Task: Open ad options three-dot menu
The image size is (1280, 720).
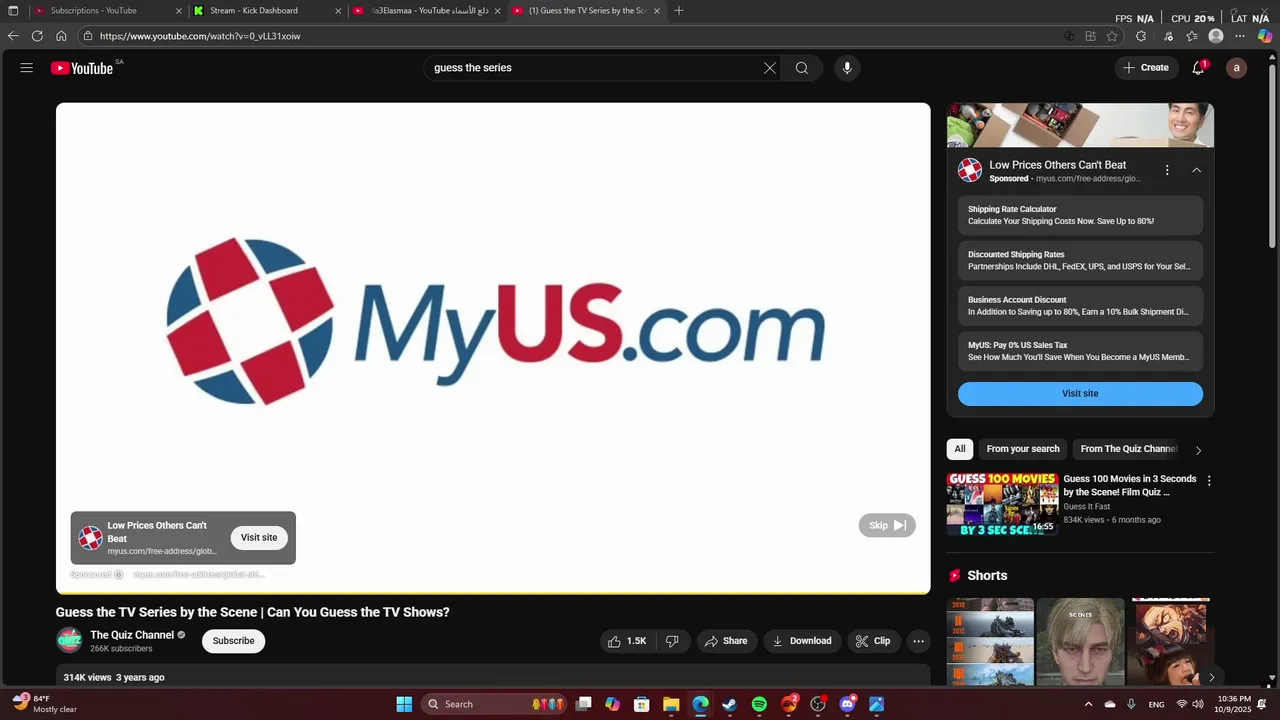Action: click(x=1167, y=170)
